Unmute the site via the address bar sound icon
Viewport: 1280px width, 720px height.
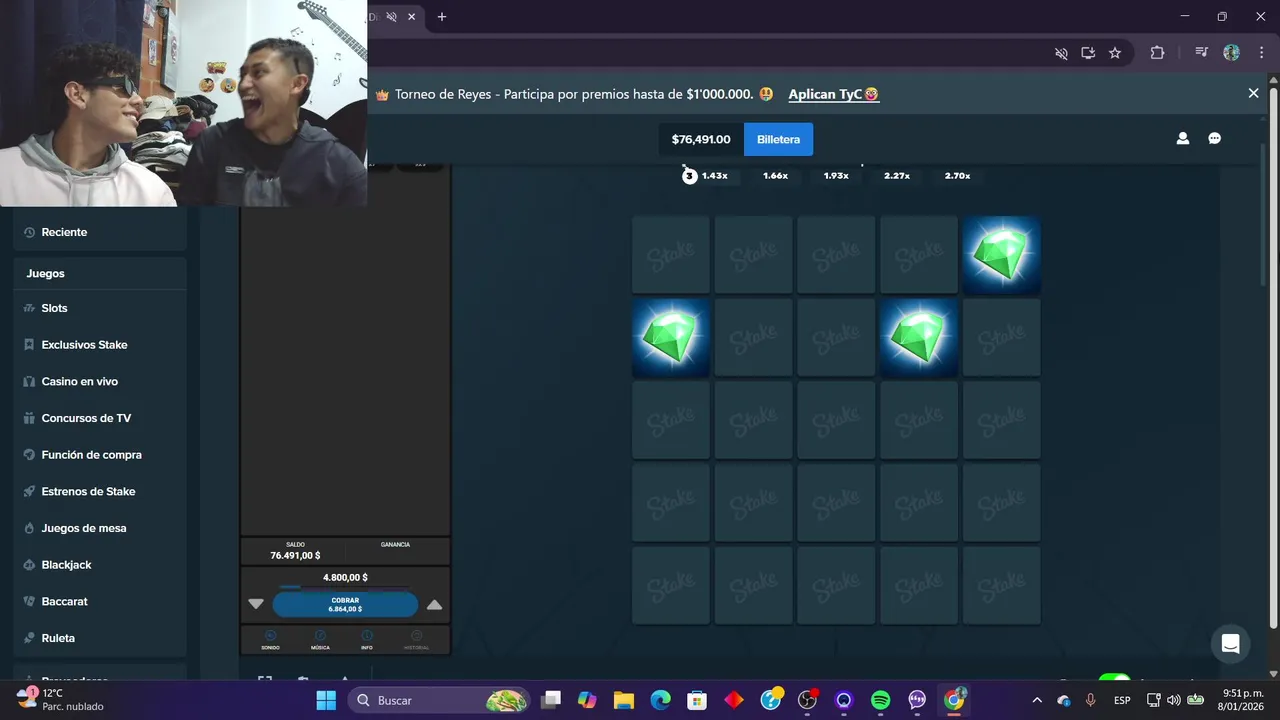1061,53
